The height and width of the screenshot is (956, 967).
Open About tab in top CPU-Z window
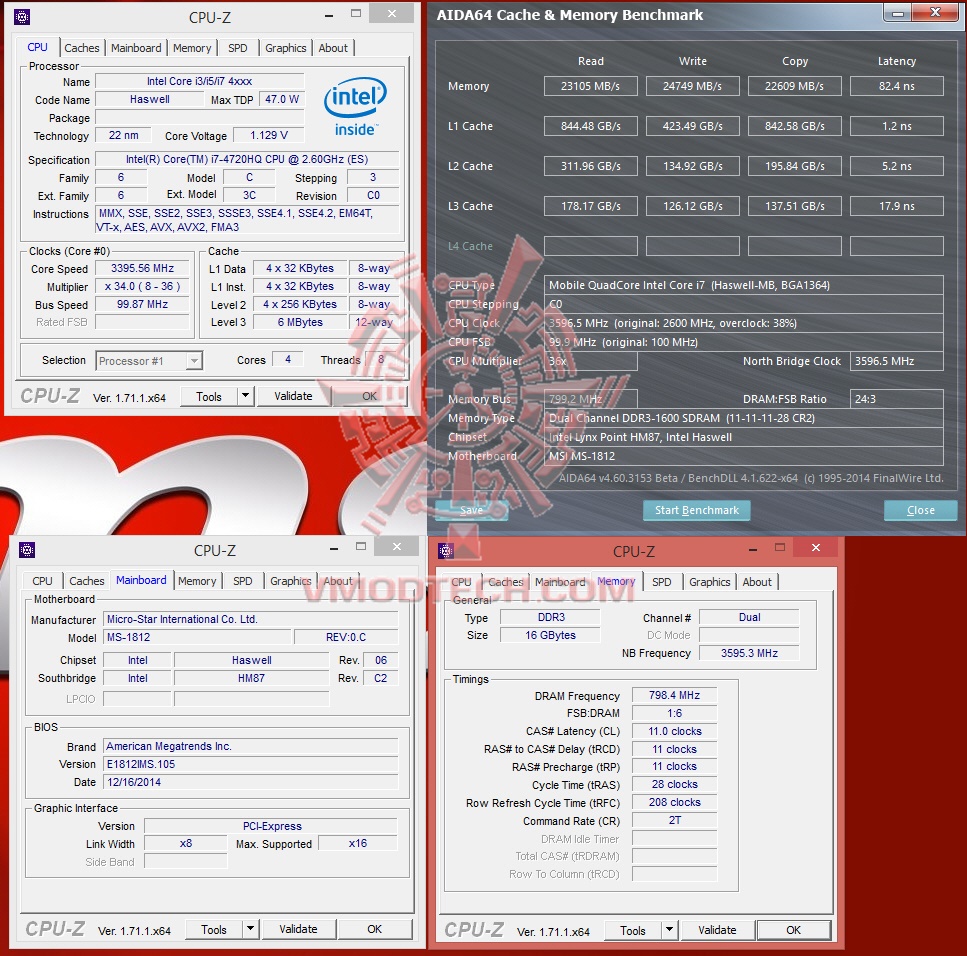pos(333,47)
